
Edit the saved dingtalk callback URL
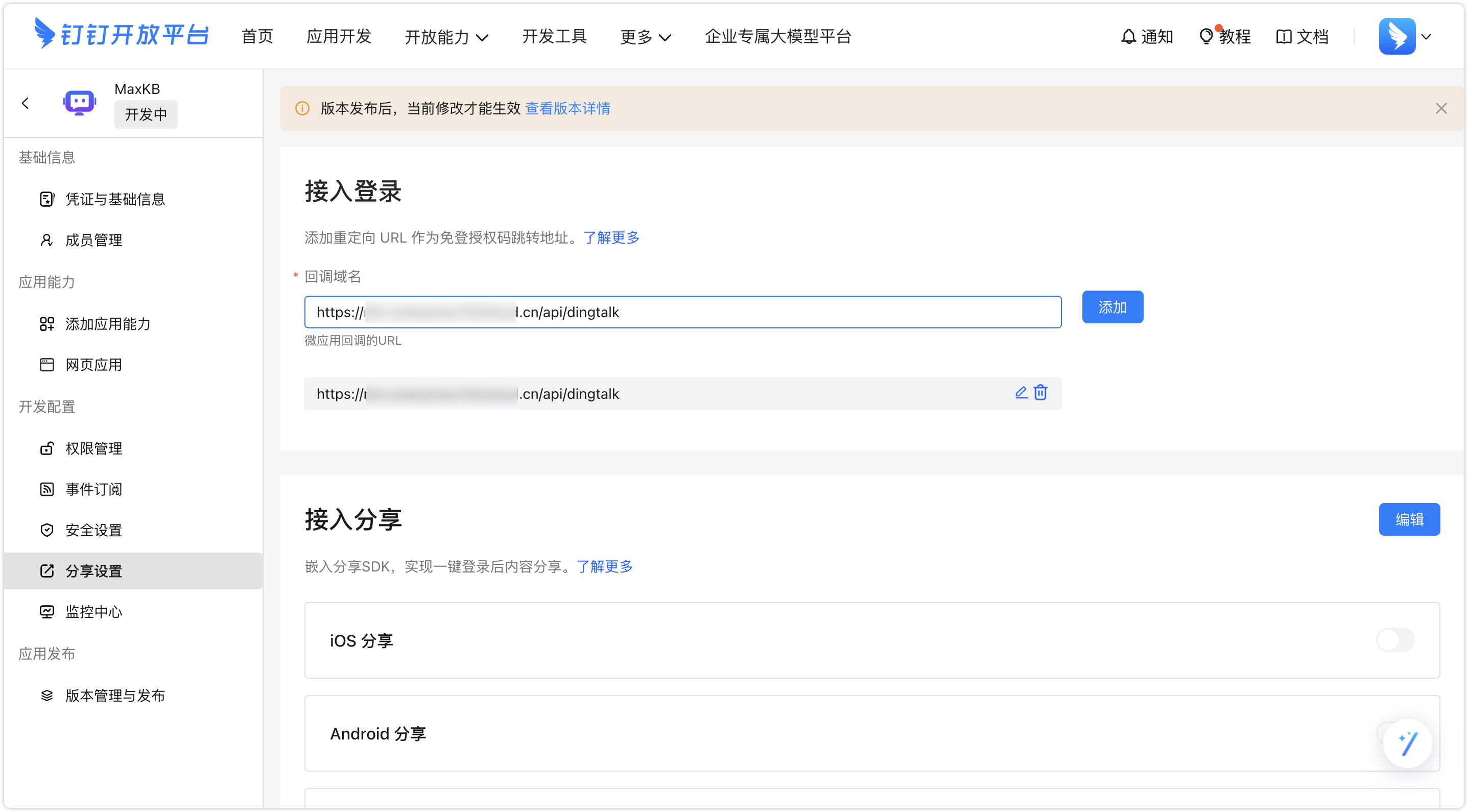pyautogui.click(x=1020, y=393)
